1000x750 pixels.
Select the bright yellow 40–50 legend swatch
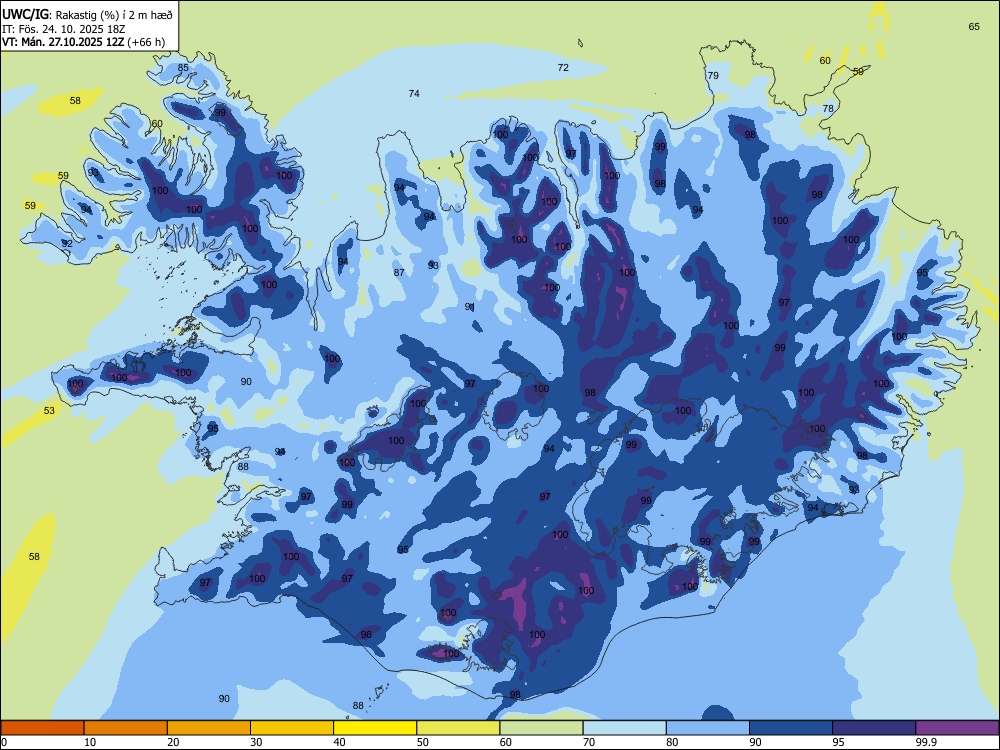(x=375, y=728)
